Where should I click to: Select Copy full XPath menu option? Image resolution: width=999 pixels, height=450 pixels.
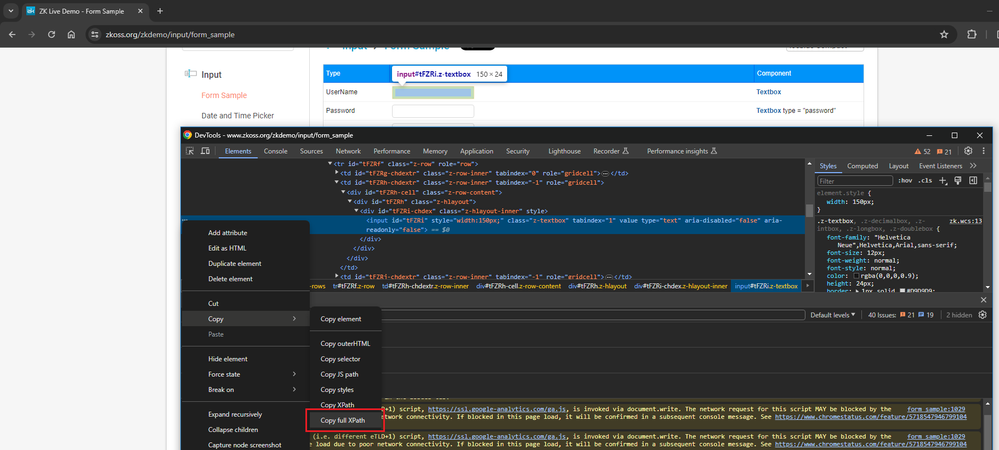point(344,420)
